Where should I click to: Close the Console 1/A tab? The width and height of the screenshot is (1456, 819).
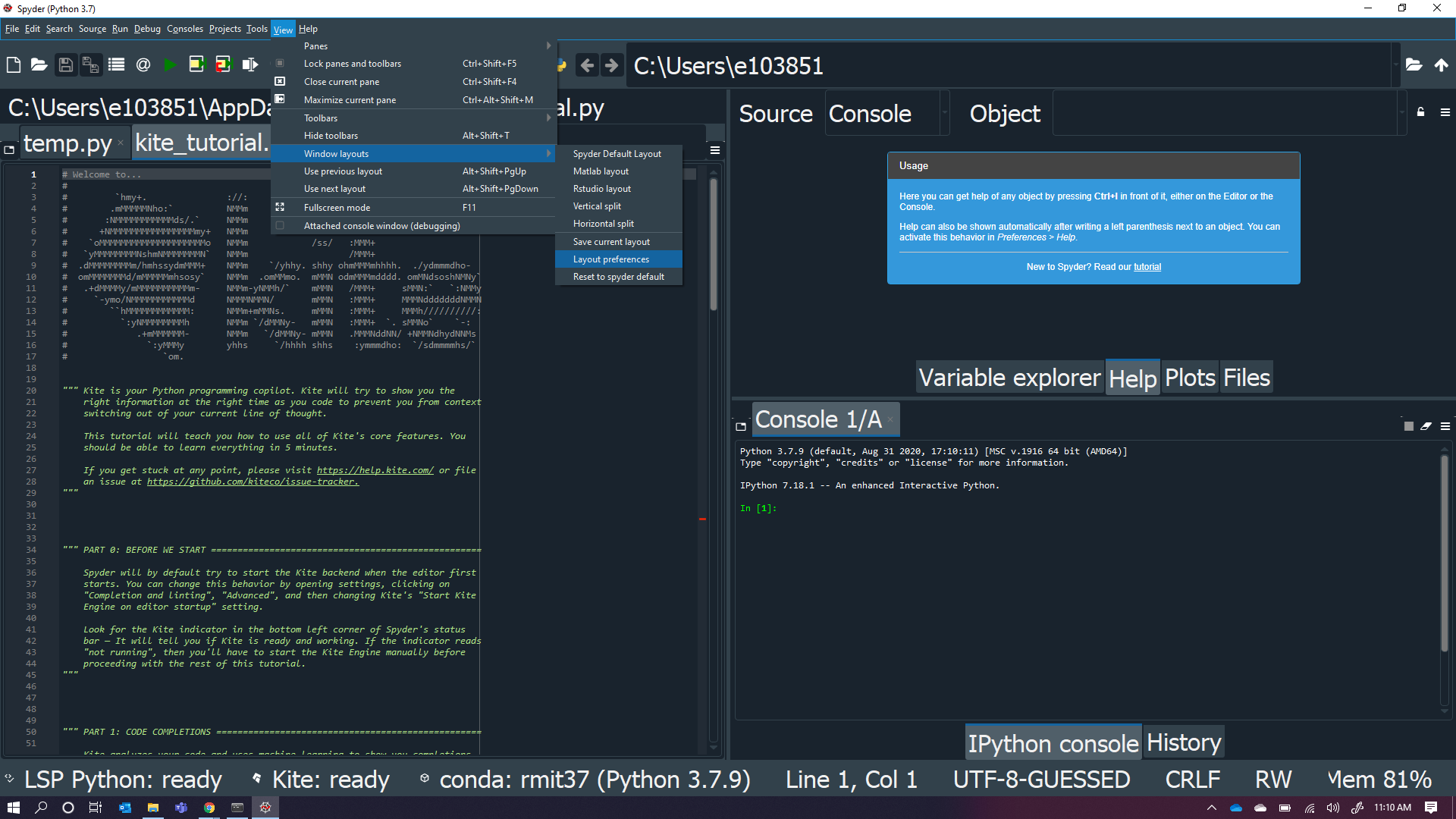point(890,419)
